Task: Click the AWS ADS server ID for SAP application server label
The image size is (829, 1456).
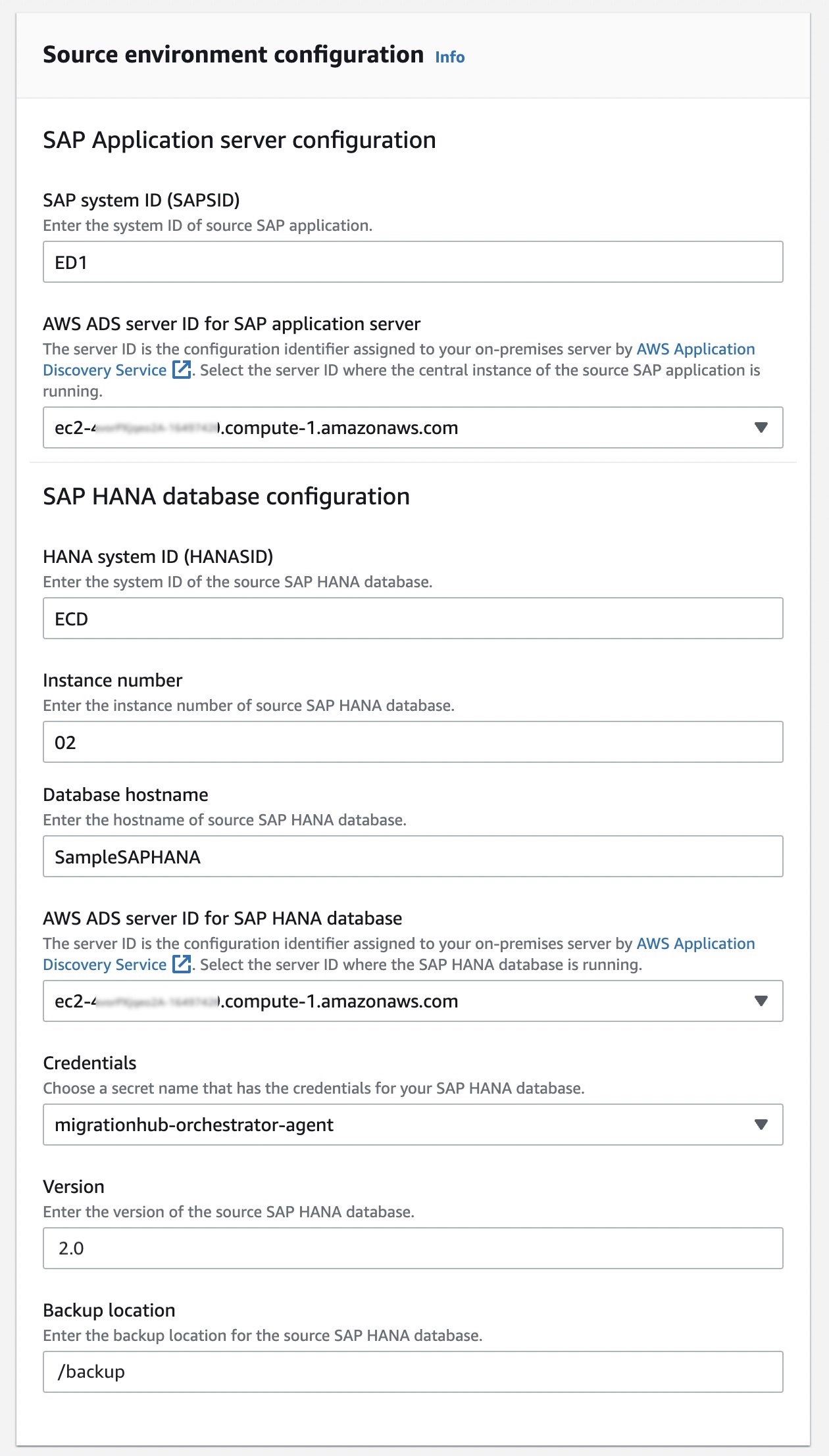Action: 232,324
